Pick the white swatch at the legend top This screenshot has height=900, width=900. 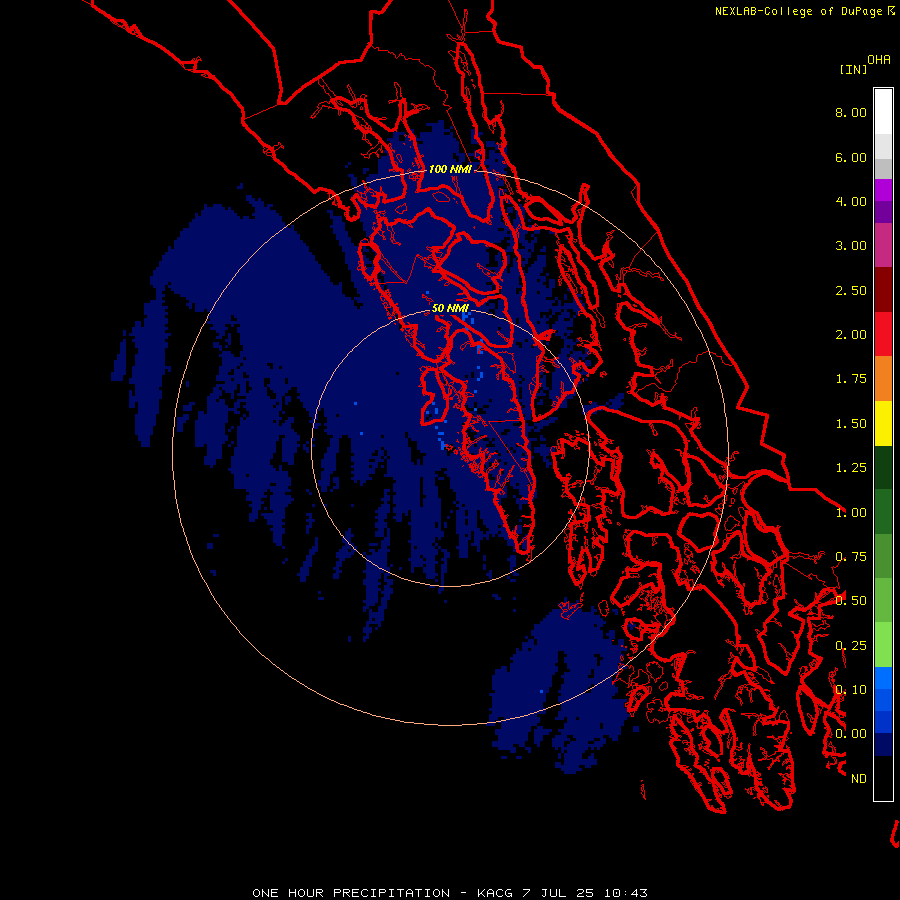tap(883, 111)
